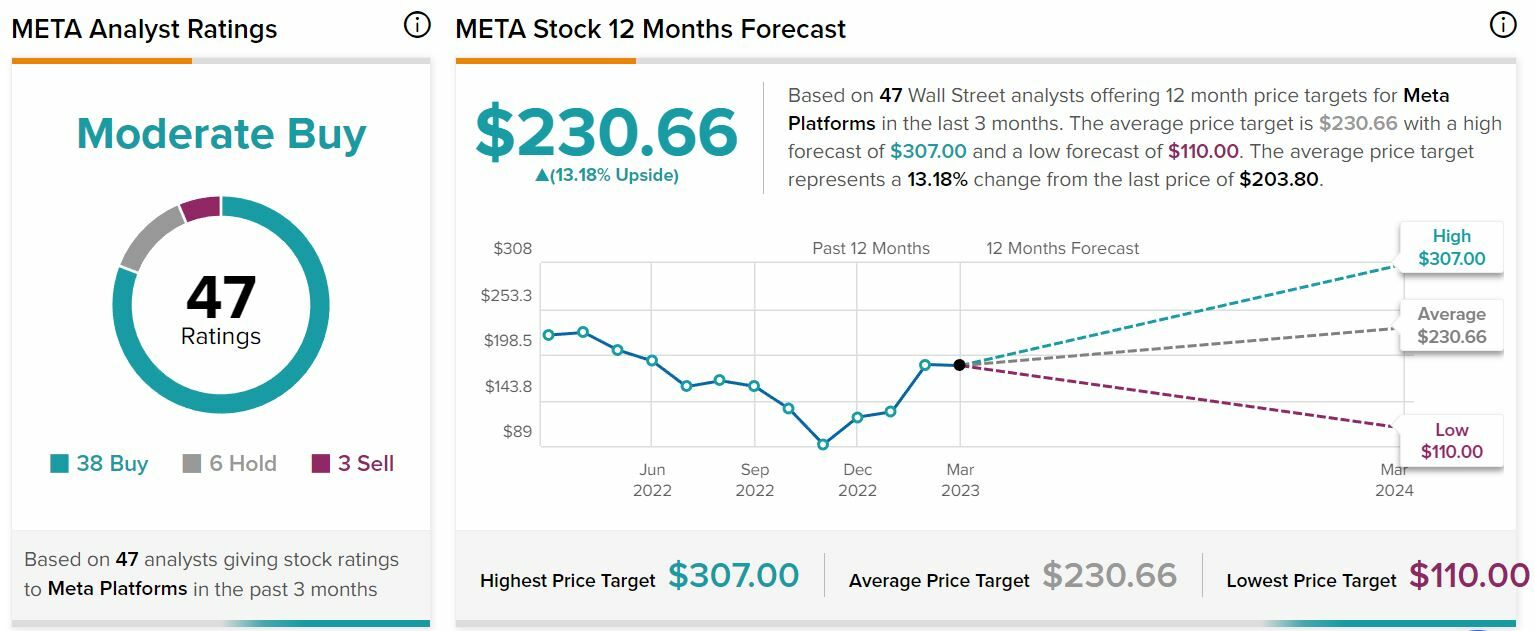Image resolution: width=1535 pixels, height=631 pixels.
Task: Click the purple Sell legend square
Action: pos(321,464)
